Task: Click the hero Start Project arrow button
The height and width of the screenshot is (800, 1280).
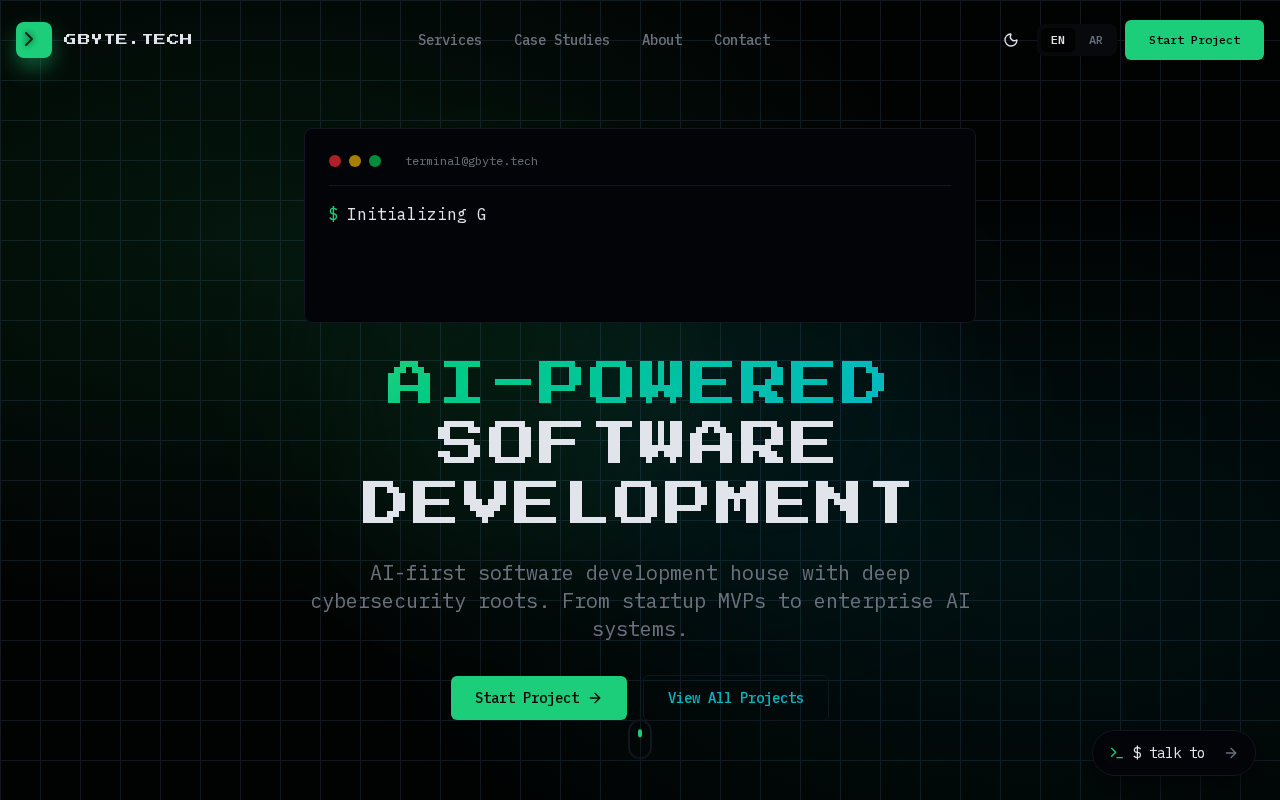Action: 539,698
